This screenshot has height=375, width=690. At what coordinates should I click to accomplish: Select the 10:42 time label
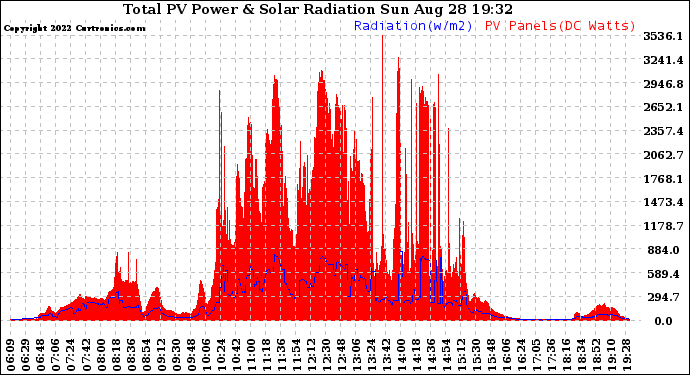[x=236, y=355]
